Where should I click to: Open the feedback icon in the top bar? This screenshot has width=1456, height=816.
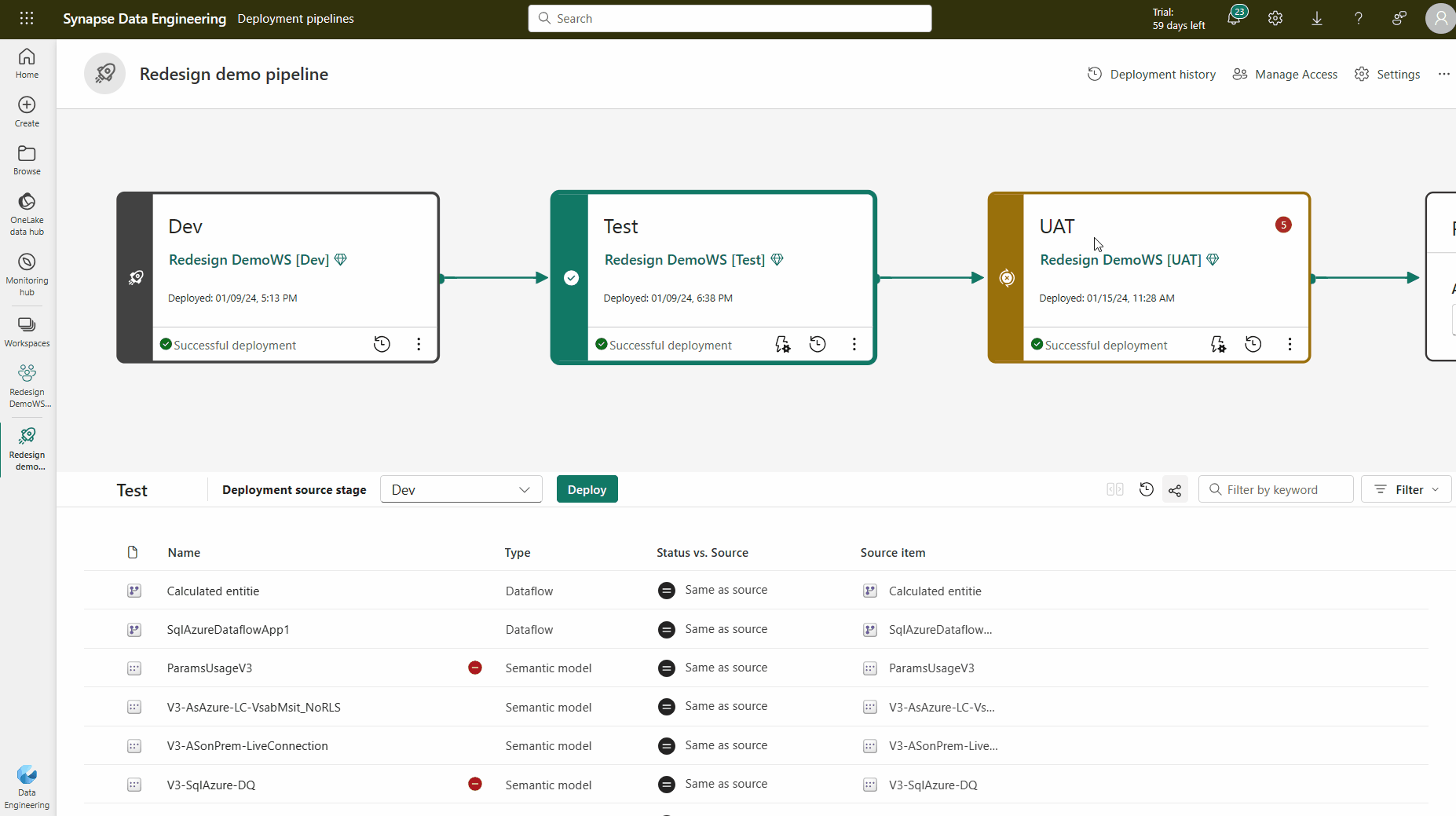click(1399, 18)
